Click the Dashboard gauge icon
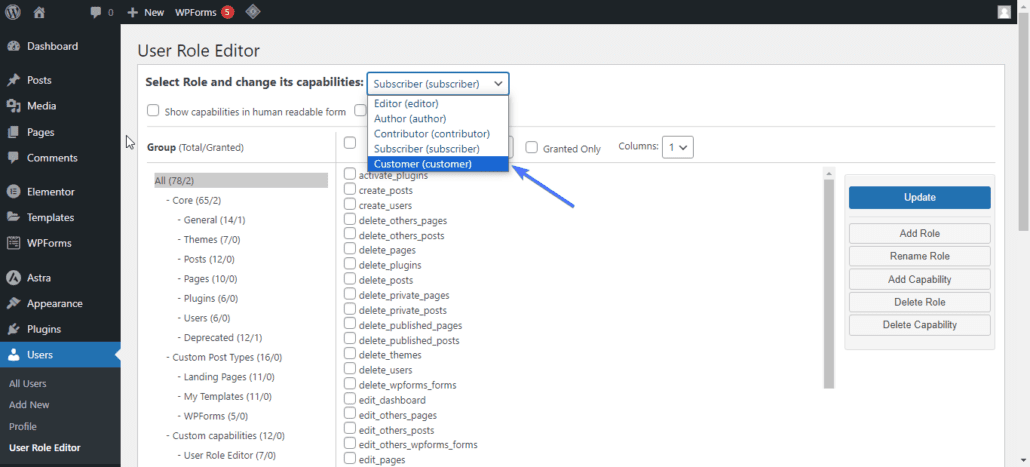The image size is (1030, 467). (x=12, y=47)
